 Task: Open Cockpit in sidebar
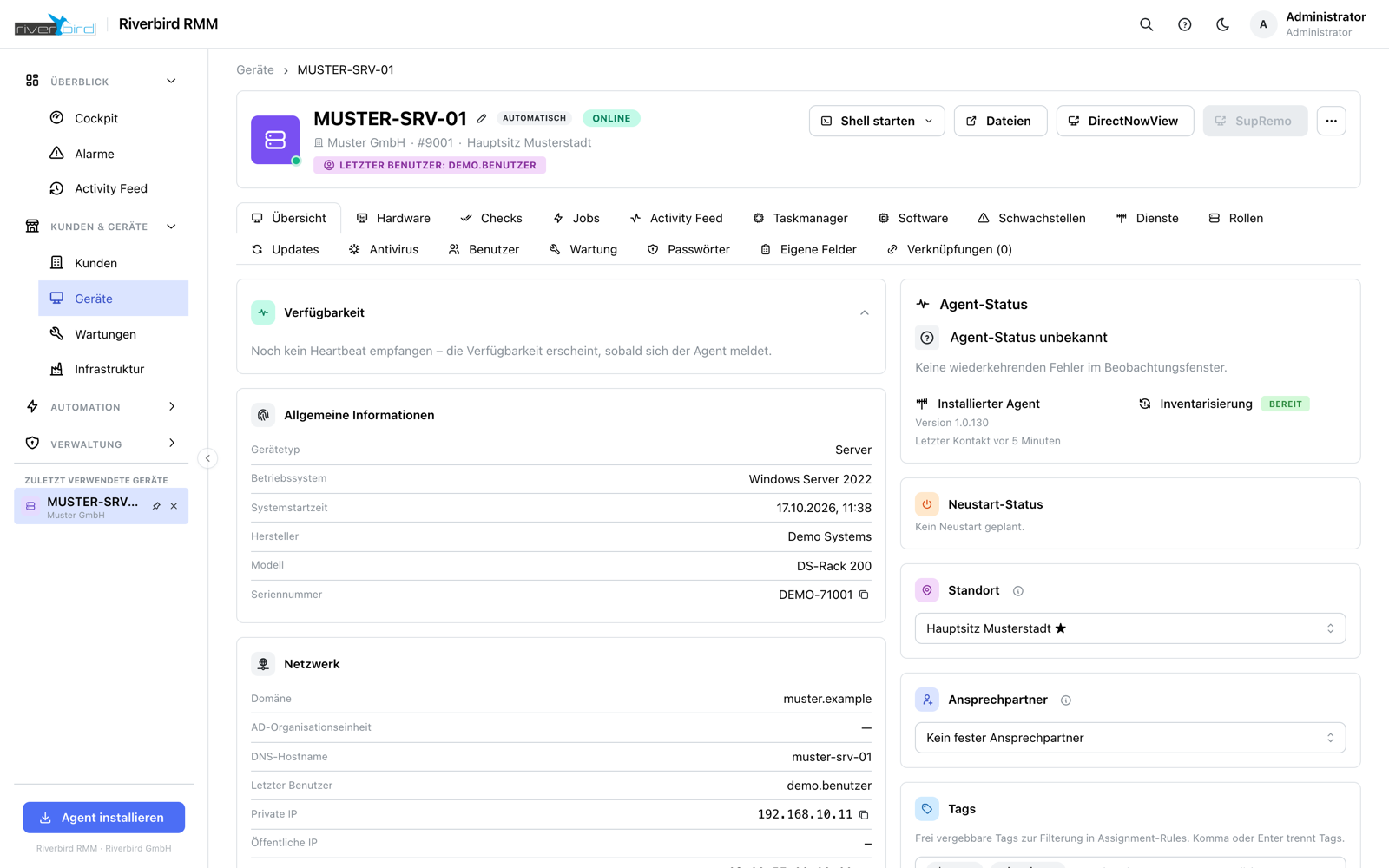113,118
